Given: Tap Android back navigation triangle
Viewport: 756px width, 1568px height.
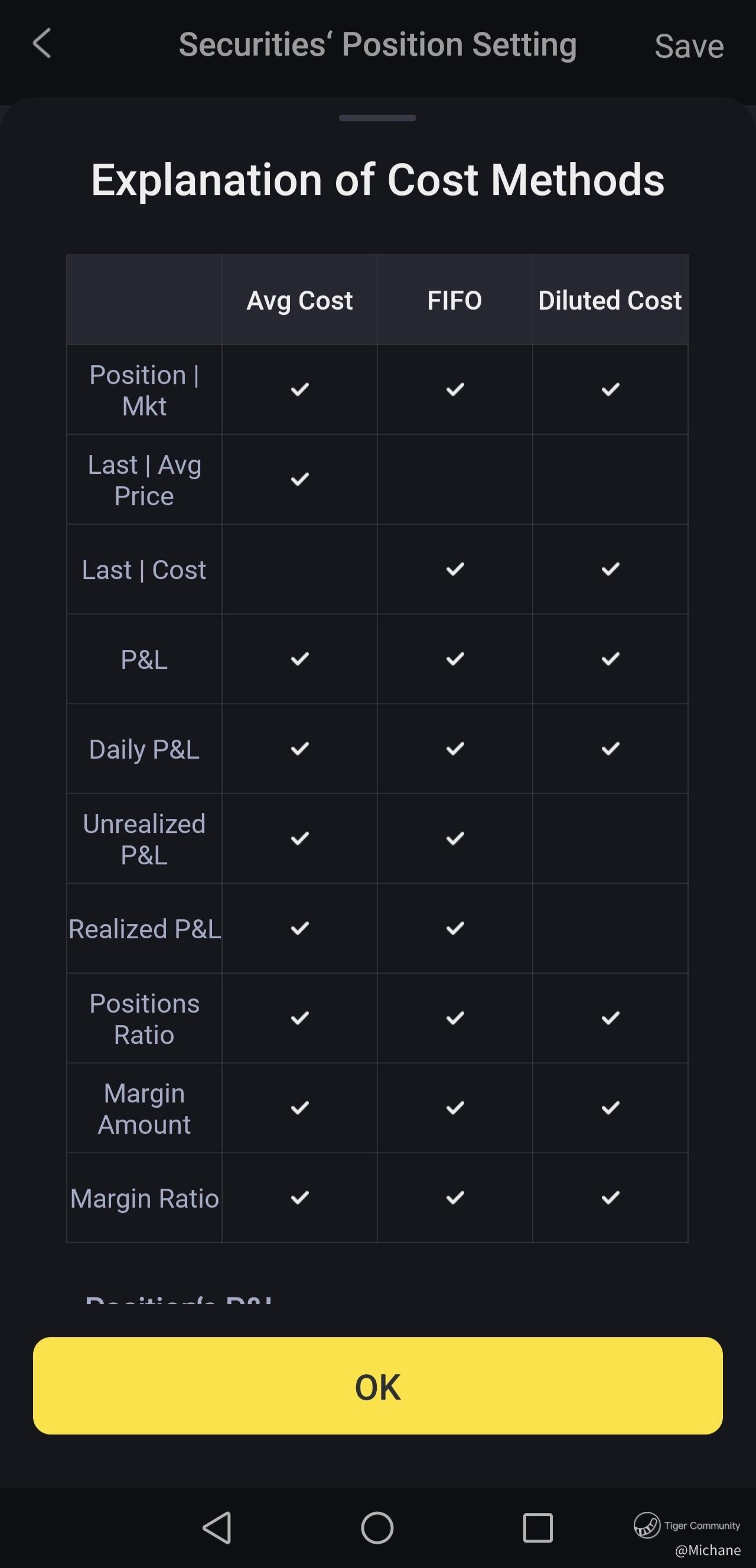Looking at the screenshot, I should pyautogui.click(x=217, y=1528).
